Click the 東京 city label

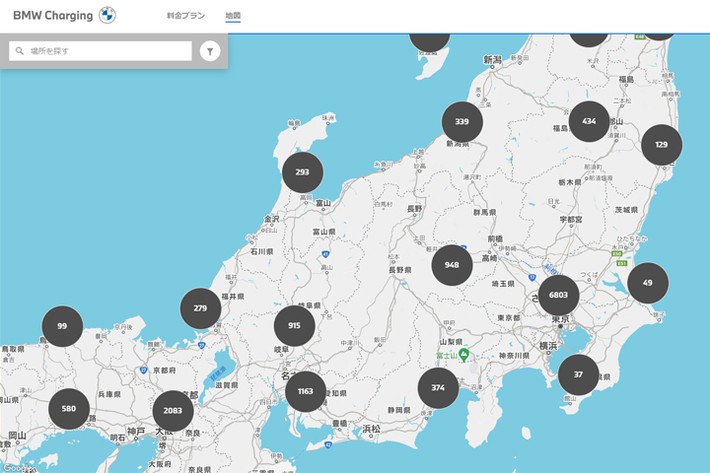pos(560,319)
